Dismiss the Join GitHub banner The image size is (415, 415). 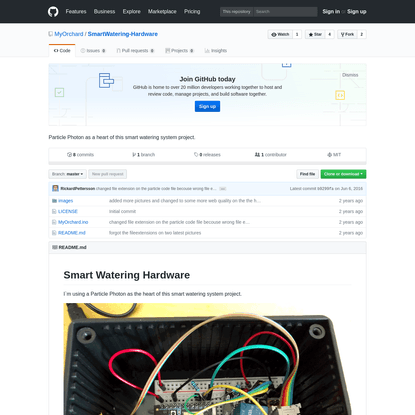[350, 75]
